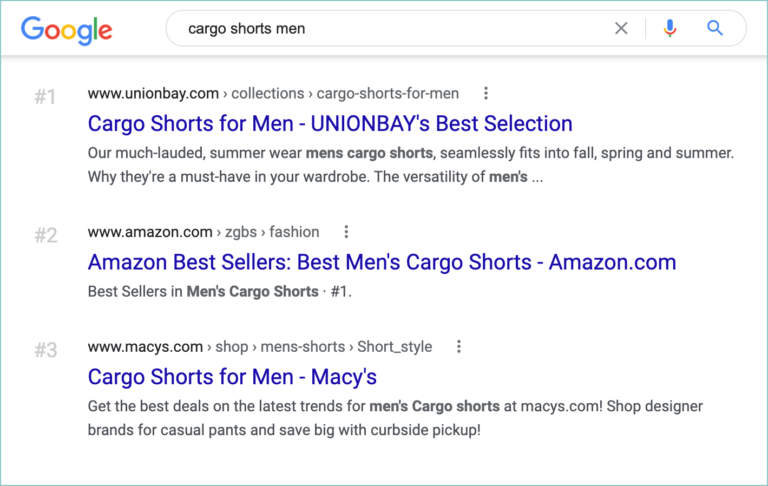This screenshot has height=486, width=768.
Task: Clear the search box with X icon
Action: tap(621, 28)
